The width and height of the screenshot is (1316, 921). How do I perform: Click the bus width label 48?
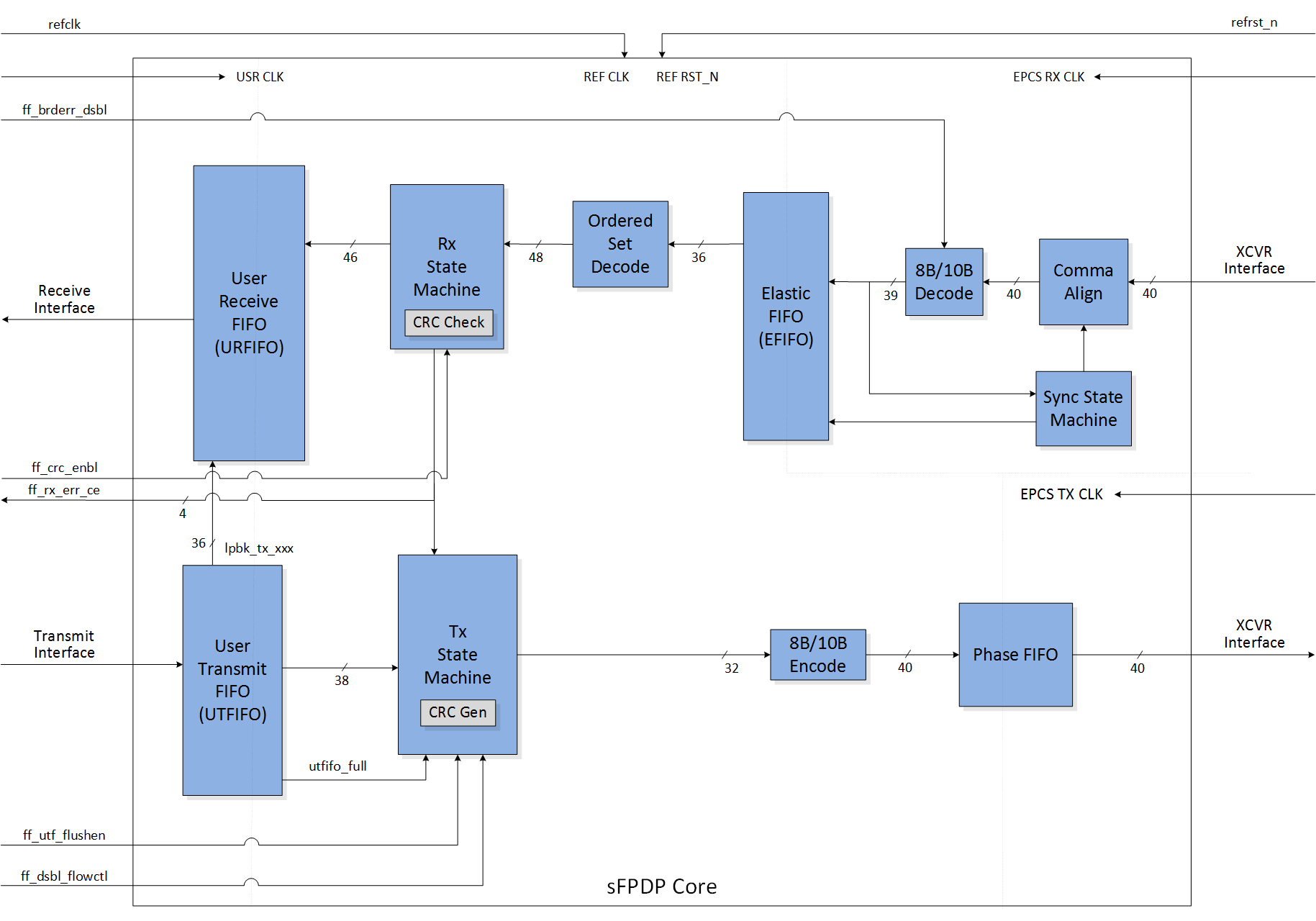pos(535,257)
